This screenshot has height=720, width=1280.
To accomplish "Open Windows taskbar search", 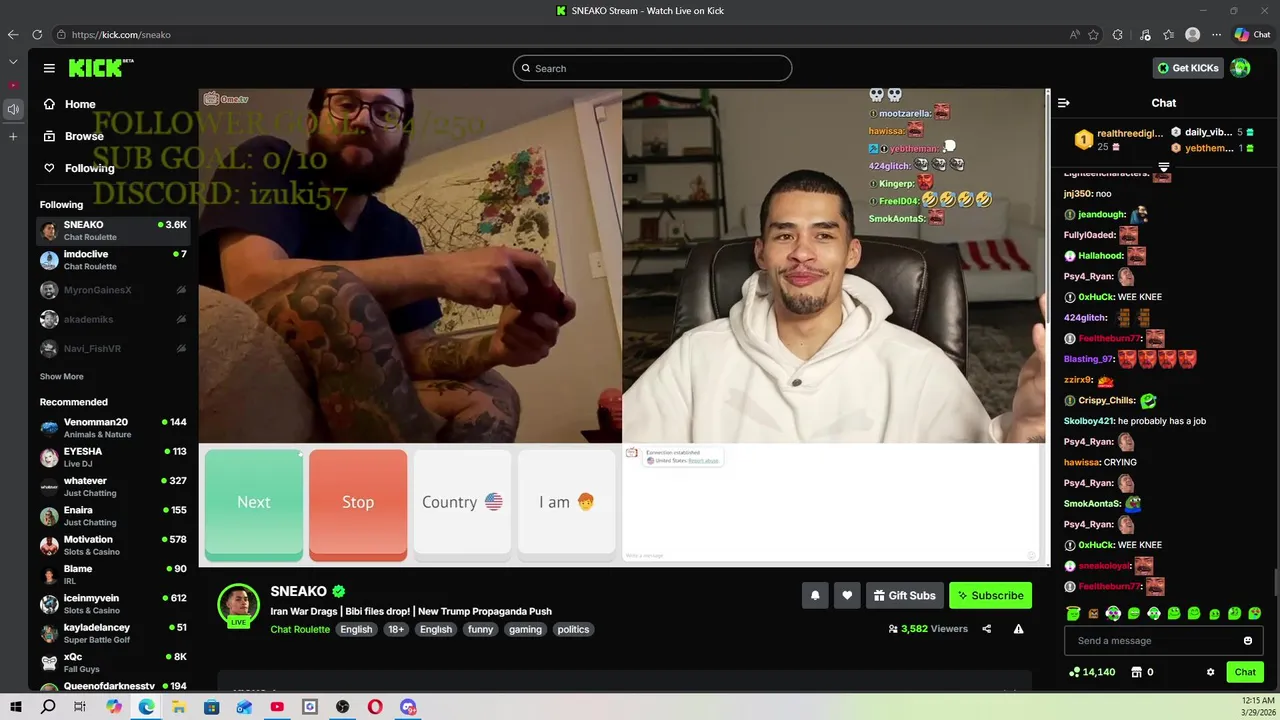I will [48, 707].
